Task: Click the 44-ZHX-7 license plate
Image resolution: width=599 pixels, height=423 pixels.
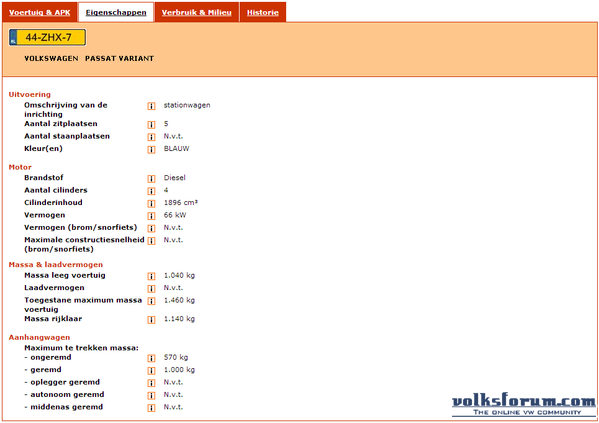Action: 47,37
